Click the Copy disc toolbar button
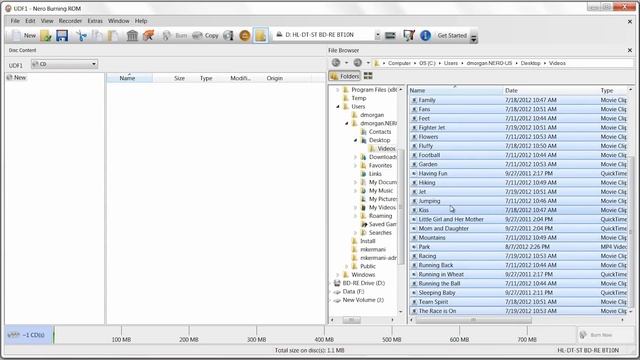 [x=205, y=36]
